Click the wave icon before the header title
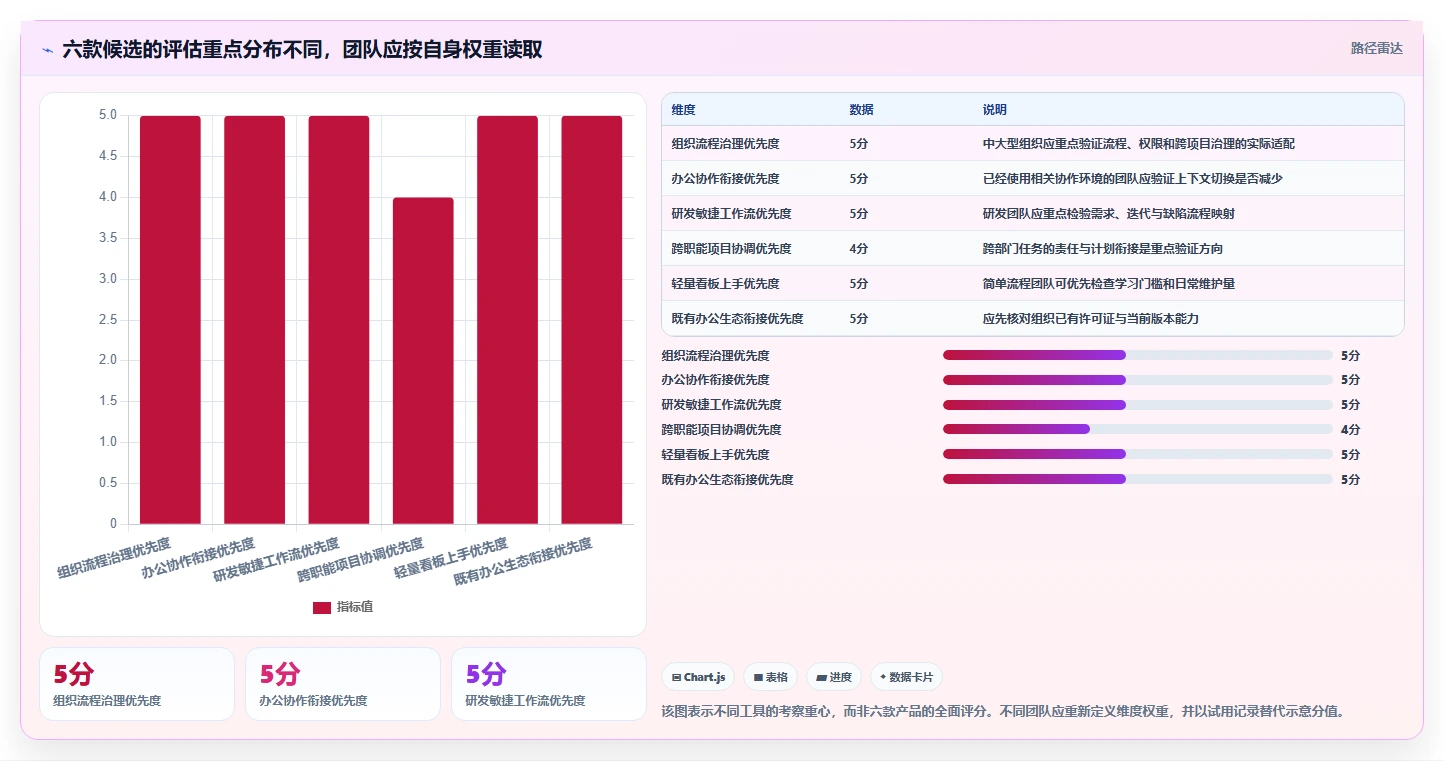This screenshot has width=1444, height=761. pyautogui.click(x=48, y=50)
